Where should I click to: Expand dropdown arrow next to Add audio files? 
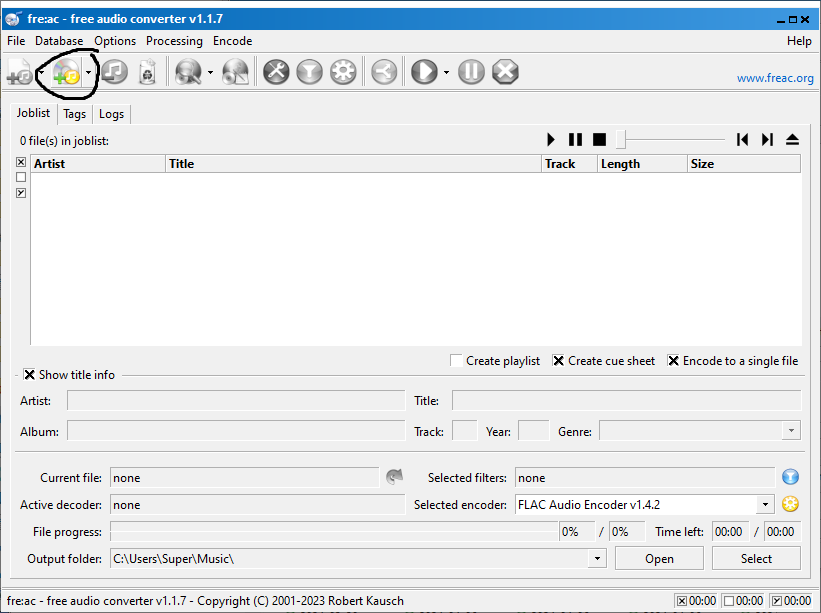[41, 72]
